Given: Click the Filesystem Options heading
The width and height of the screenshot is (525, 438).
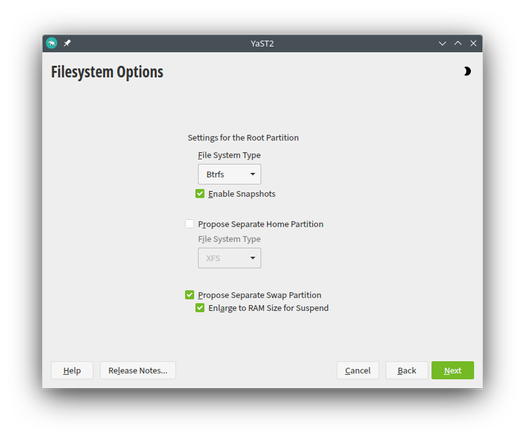Looking at the screenshot, I should point(107,72).
